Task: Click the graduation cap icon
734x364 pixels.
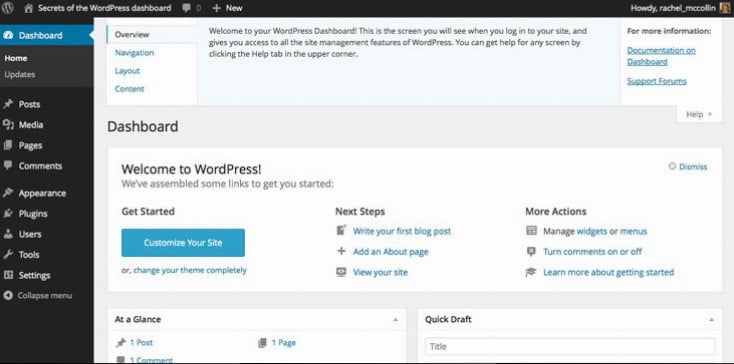Action: coord(531,272)
